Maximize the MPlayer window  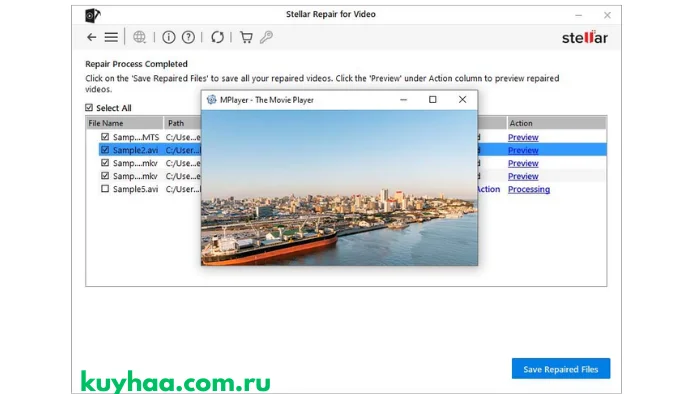(x=433, y=100)
